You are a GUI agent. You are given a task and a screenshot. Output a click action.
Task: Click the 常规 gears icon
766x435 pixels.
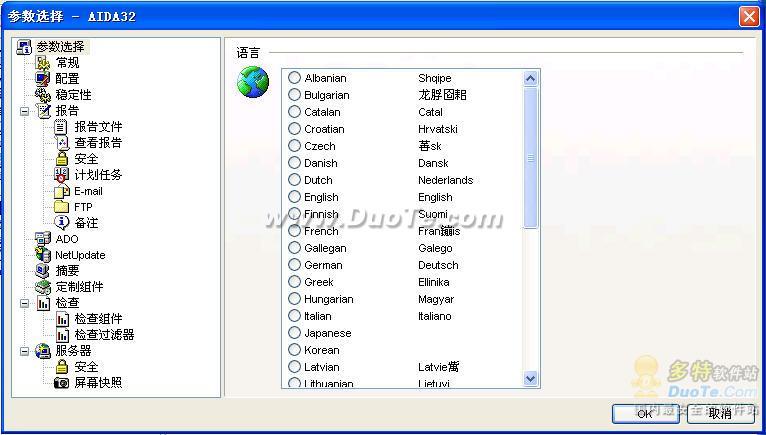click(43, 63)
